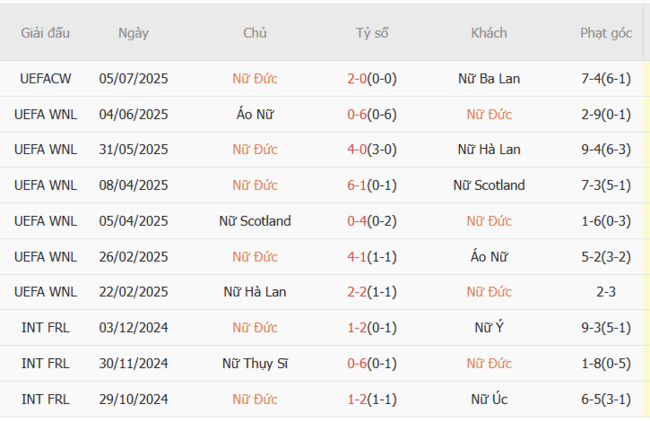Click the Giải đấu column header
This screenshot has height=421, width=650.
pyautogui.click(x=45, y=33)
